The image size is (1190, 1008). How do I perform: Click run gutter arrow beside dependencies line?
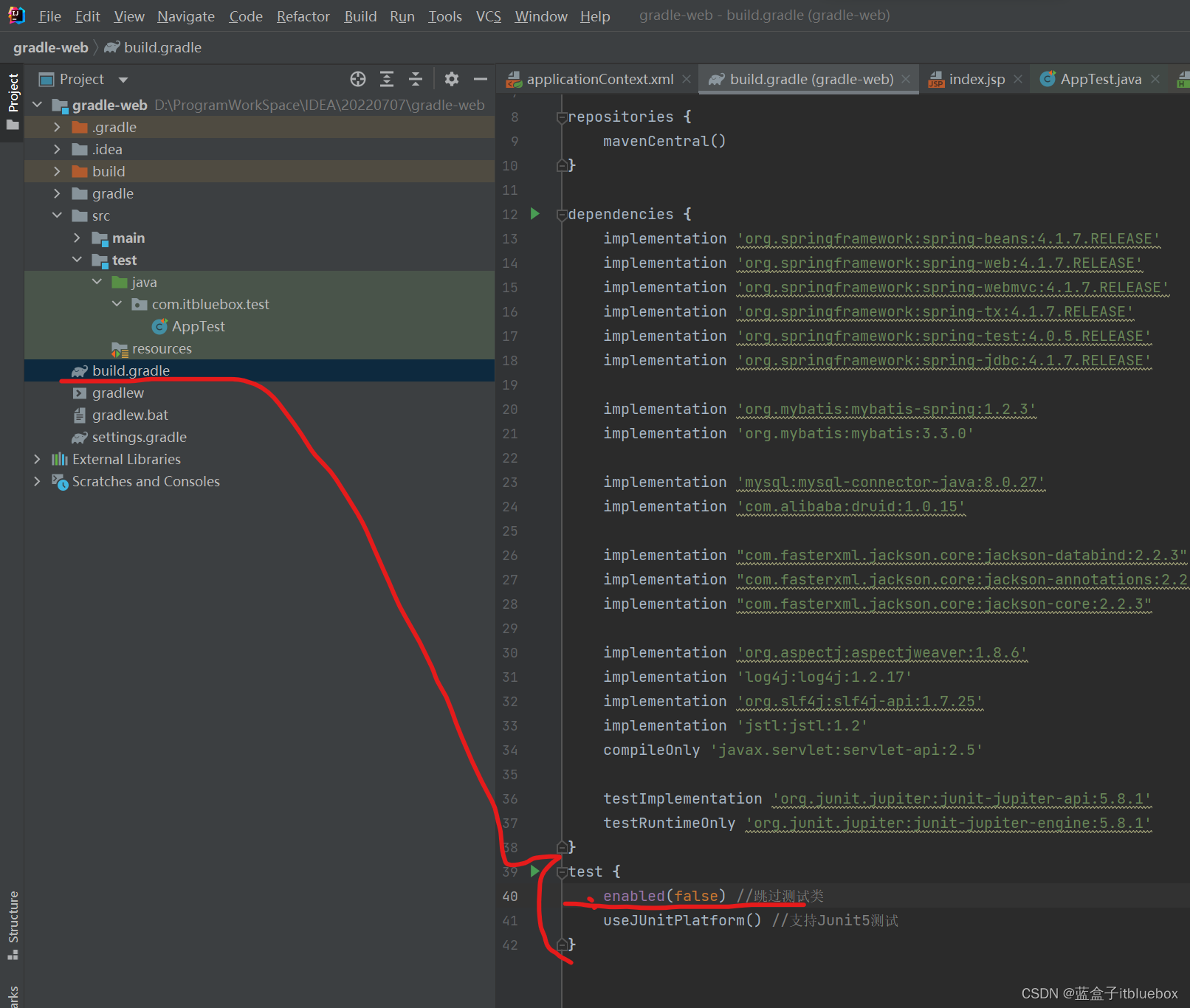tap(535, 214)
